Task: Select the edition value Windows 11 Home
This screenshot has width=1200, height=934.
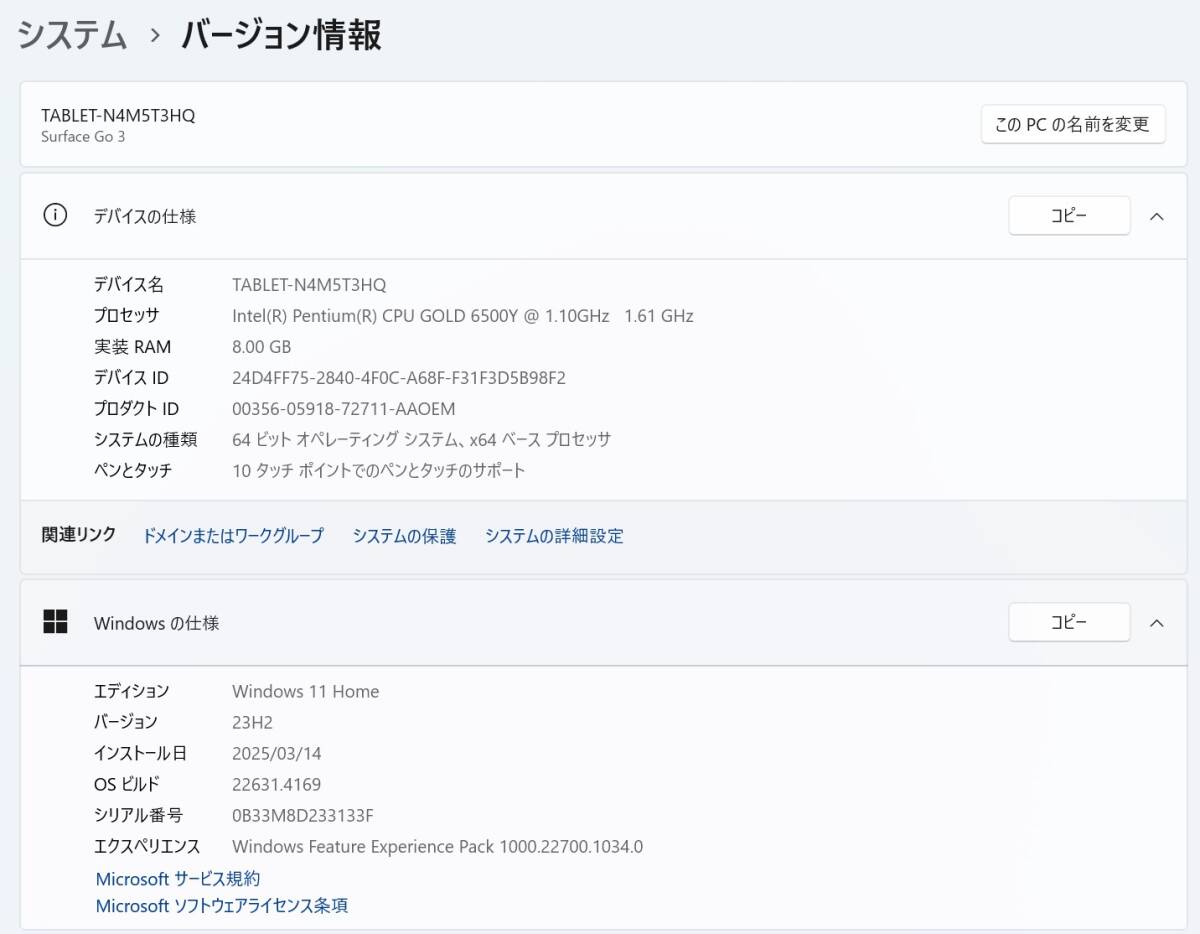Action: (x=306, y=691)
